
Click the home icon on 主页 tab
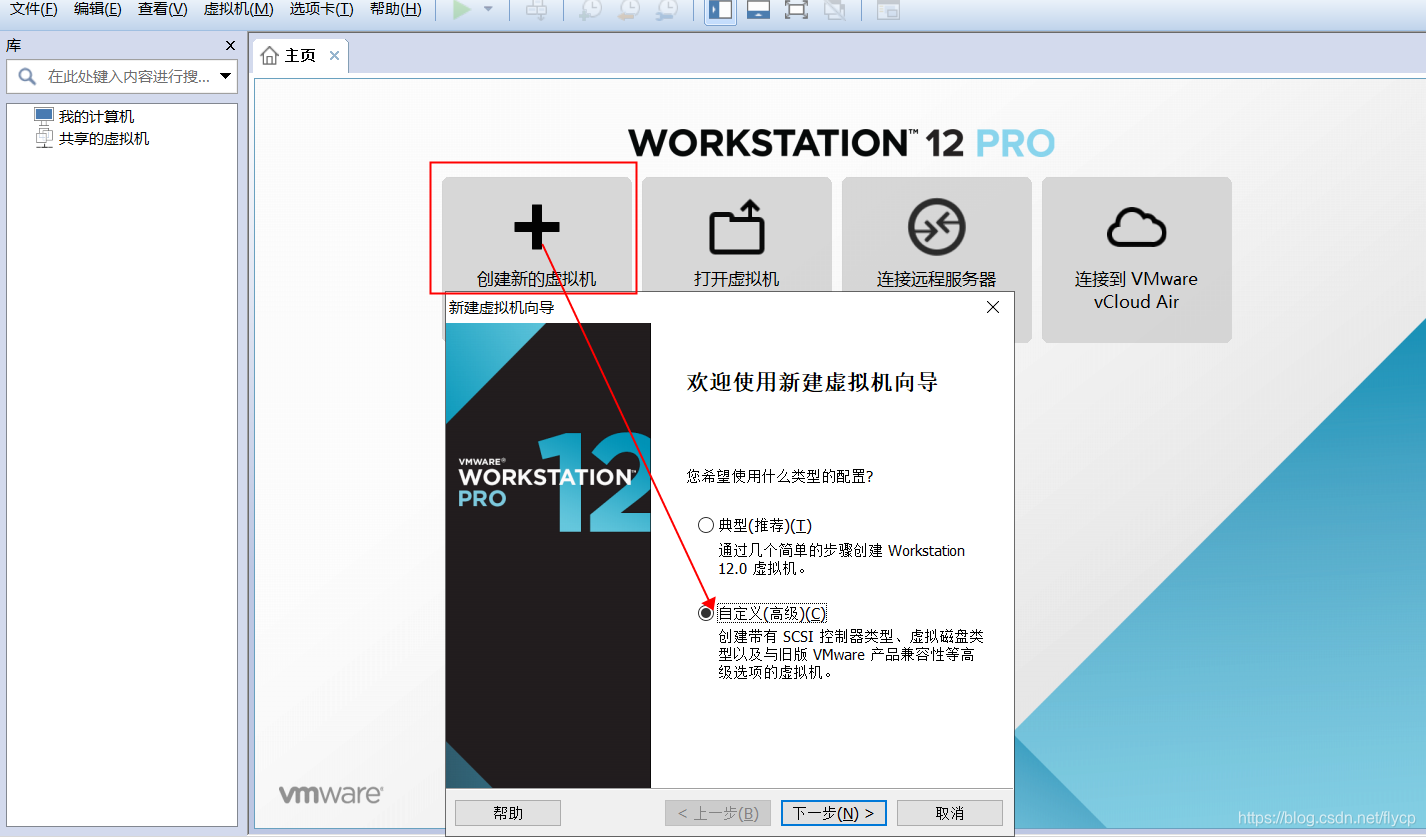coord(269,56)
